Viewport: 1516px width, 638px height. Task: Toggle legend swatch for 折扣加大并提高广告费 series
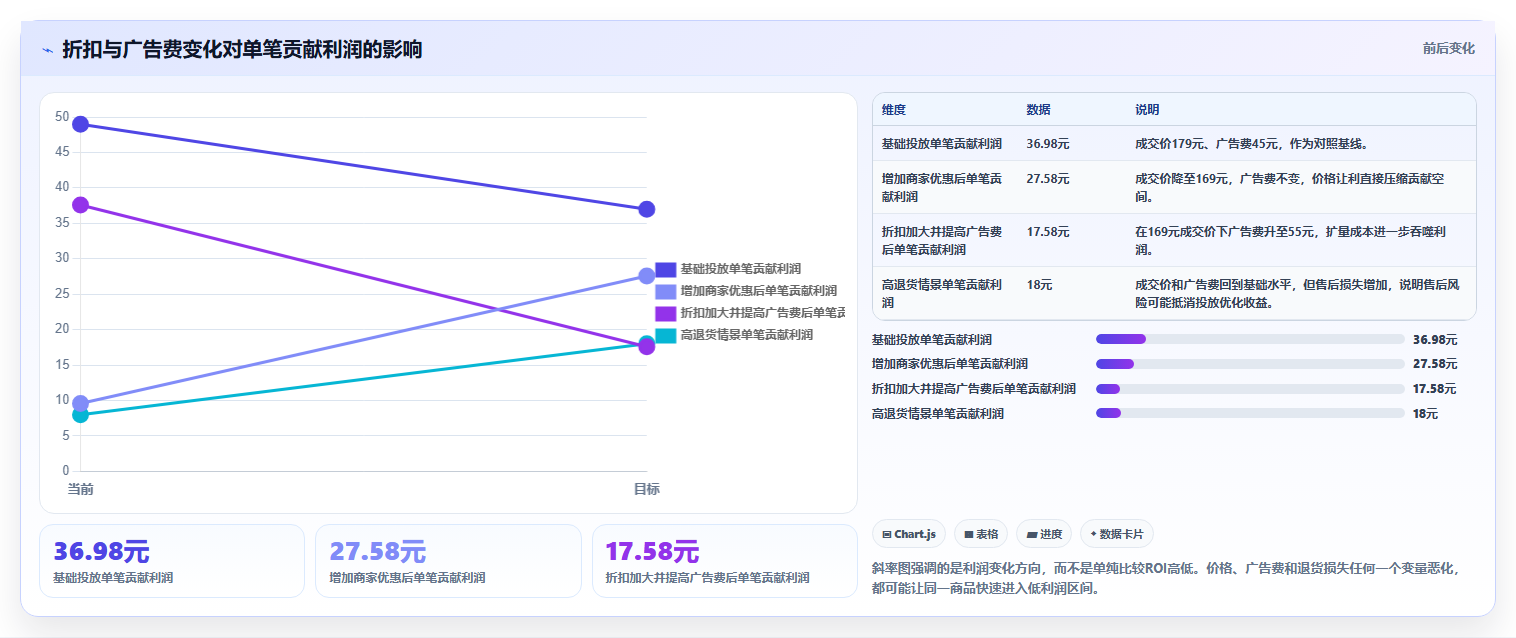(x=666, y=313)
